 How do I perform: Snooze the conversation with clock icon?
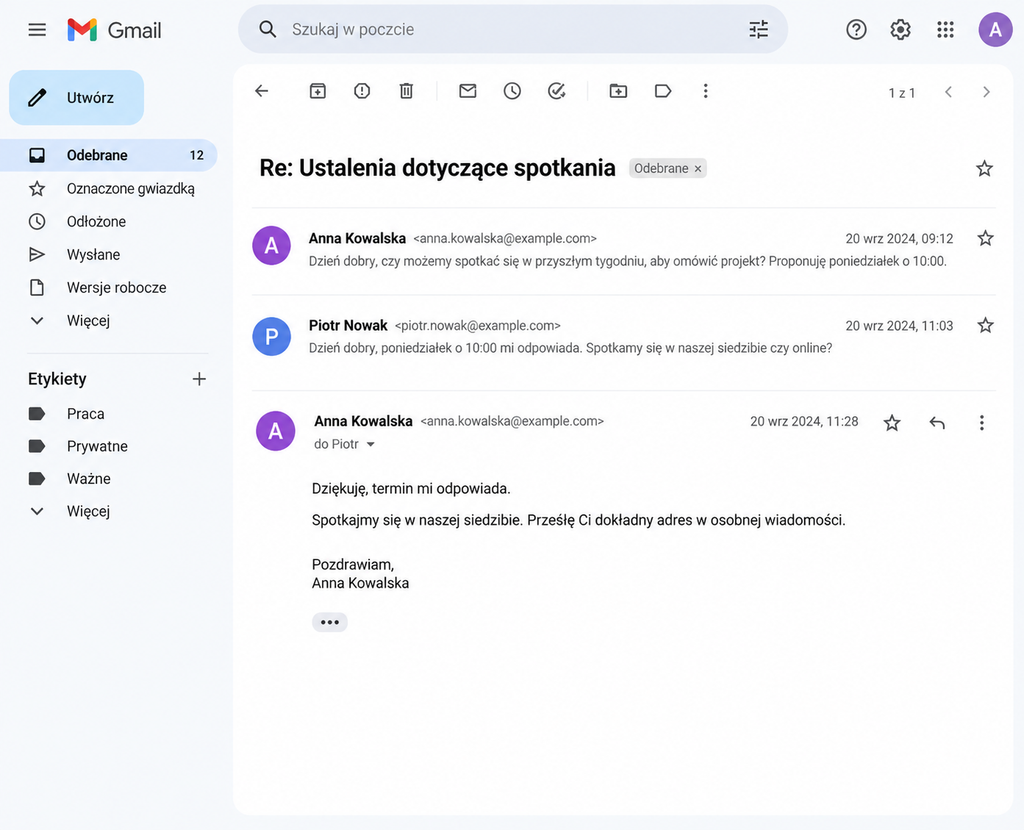click(x=512, y=91)
